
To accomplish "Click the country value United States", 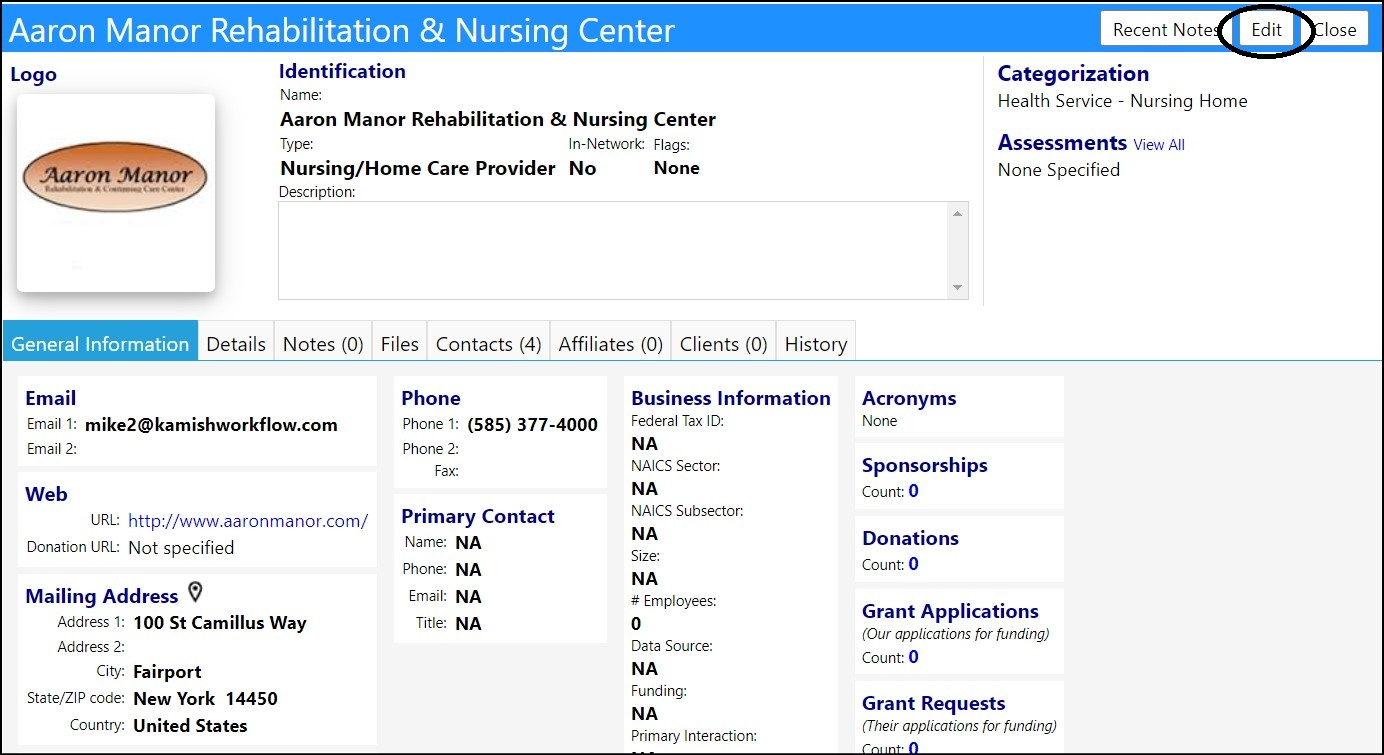I will (190, 726).
